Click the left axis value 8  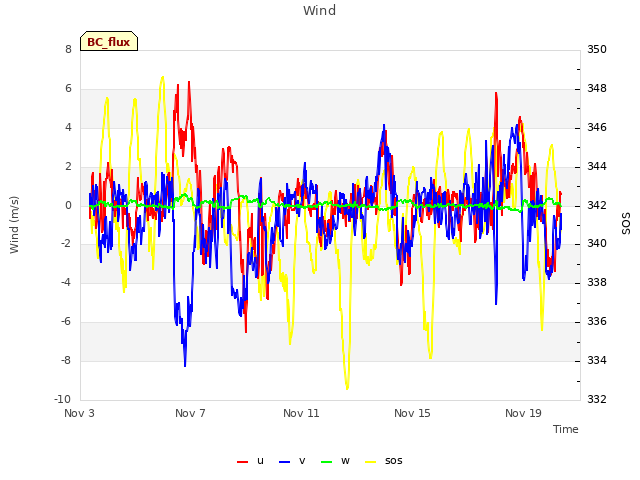click(68, 49)
